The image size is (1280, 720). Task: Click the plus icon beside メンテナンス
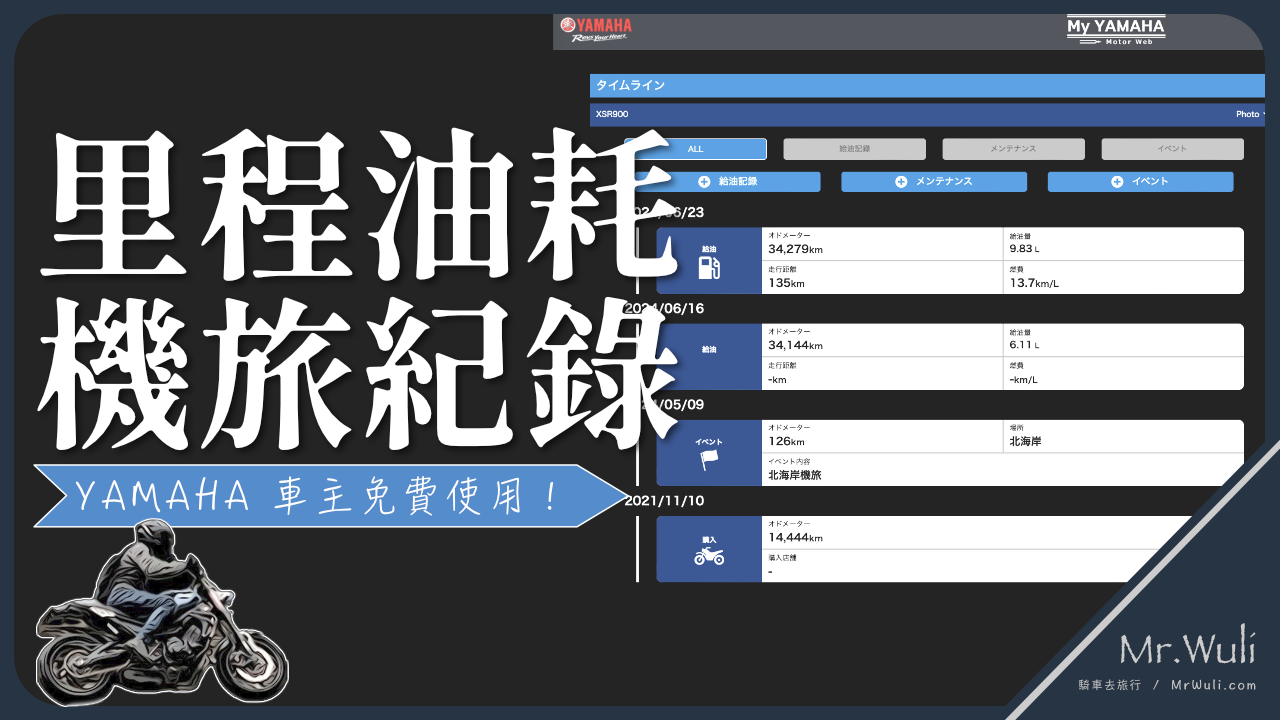coord(900,182)
